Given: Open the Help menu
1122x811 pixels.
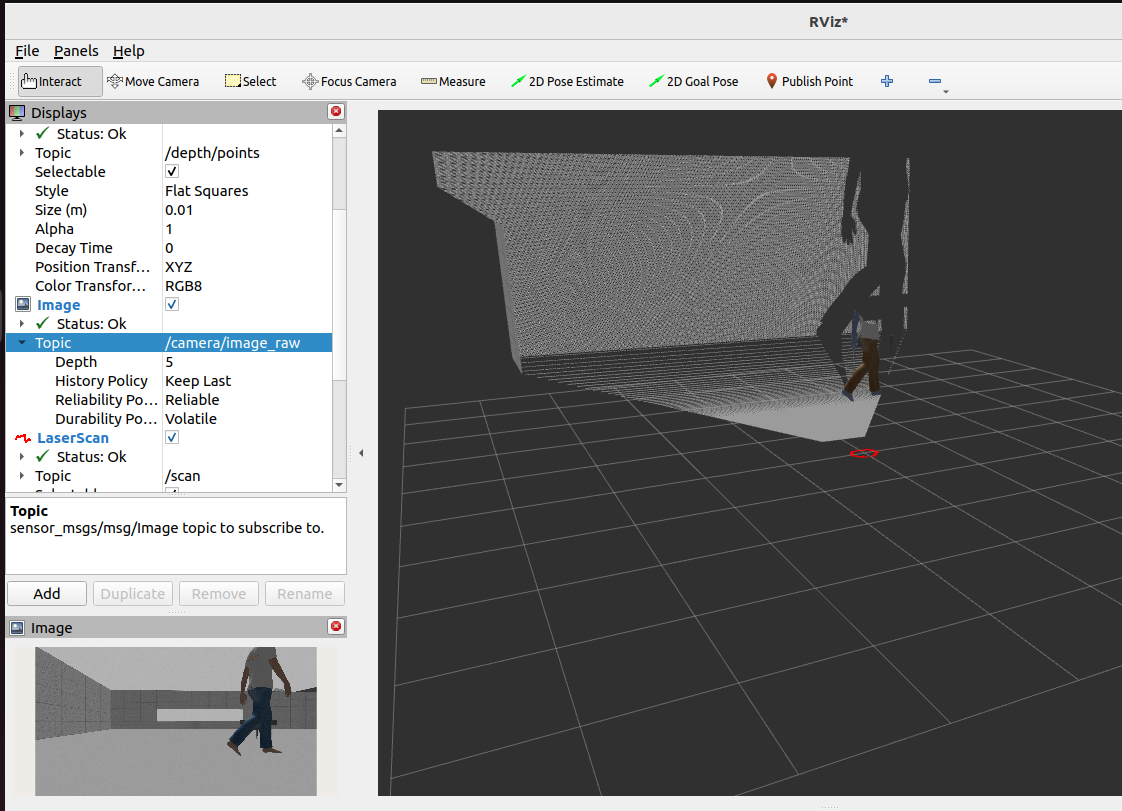Looking at the screenshot, I should (x=129, y=51).
